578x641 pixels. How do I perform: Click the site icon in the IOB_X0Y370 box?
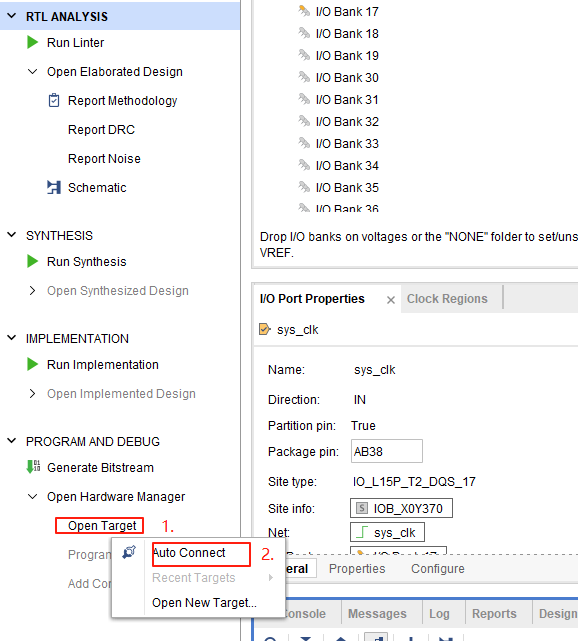pos(362,508)
